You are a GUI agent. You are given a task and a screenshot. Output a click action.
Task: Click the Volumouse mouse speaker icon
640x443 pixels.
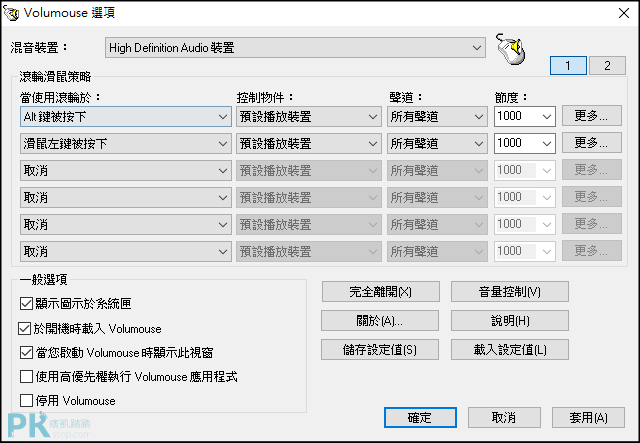pyautogui.click(x=511, y=49)
